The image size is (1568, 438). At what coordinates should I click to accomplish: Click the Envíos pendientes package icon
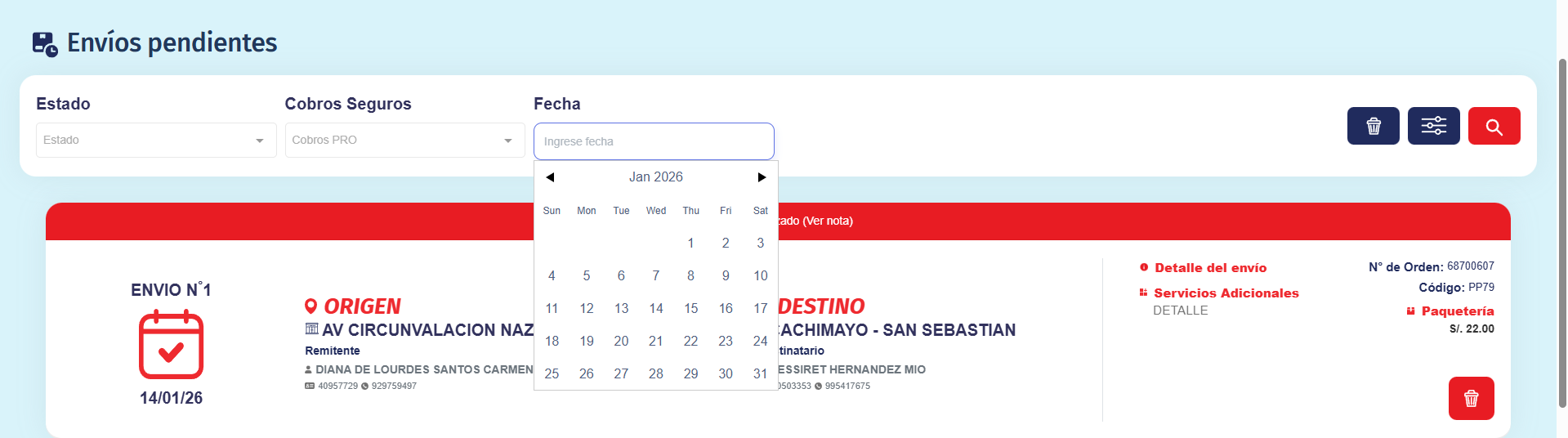[x=45, y=43]
